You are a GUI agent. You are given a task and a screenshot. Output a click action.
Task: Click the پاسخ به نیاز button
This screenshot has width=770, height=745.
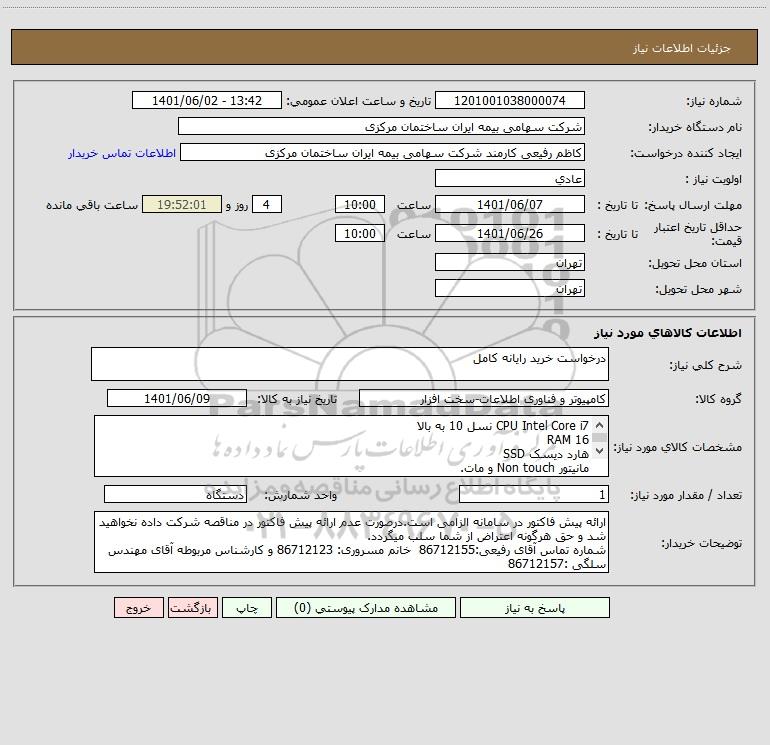pyautogui.click(x=534, y=608)
